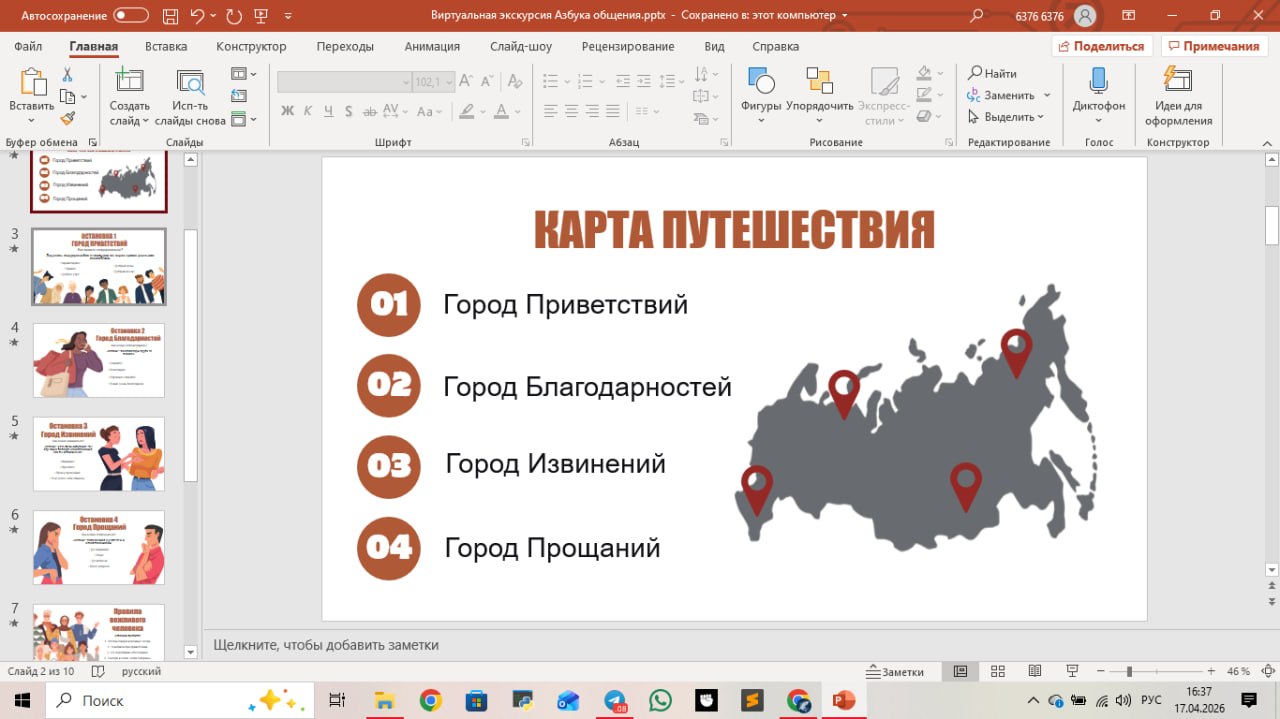
Task: Open the Файл menu
Action: pos(28,46)
